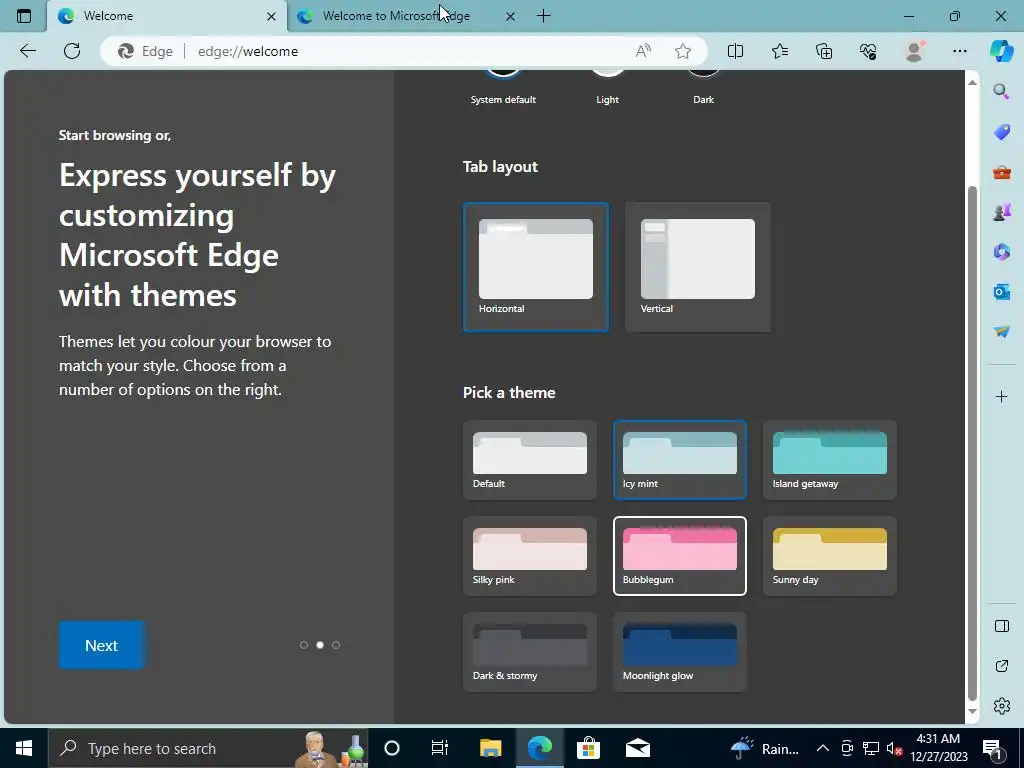Open the profile avatar
Screen dimensions: 1024x768
pos(914,51)
